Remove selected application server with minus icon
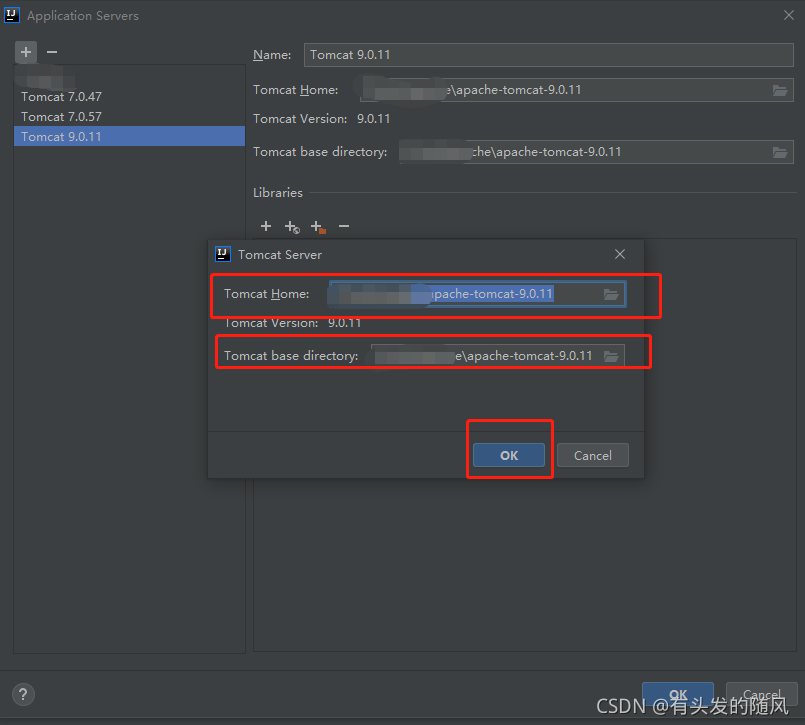 [x=52, y=52]
